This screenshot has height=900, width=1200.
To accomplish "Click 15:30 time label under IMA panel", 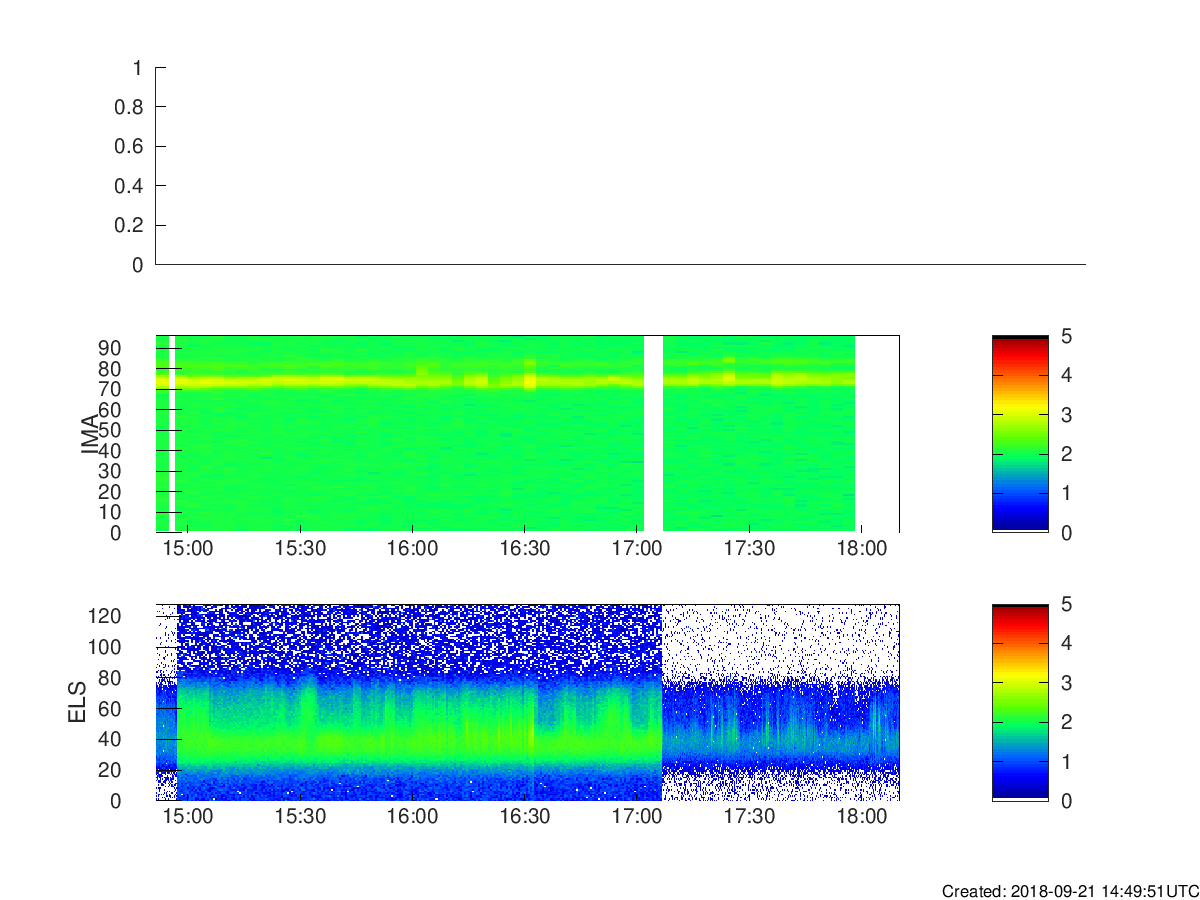I will 300,548.
